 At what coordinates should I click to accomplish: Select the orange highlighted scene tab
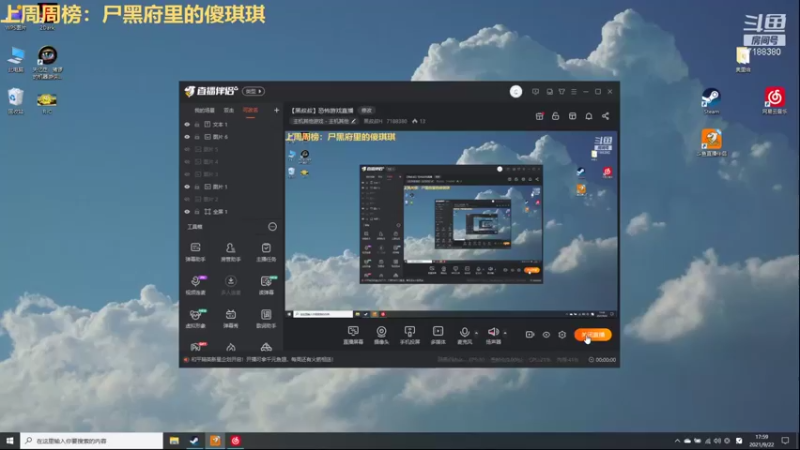point(250,110)
